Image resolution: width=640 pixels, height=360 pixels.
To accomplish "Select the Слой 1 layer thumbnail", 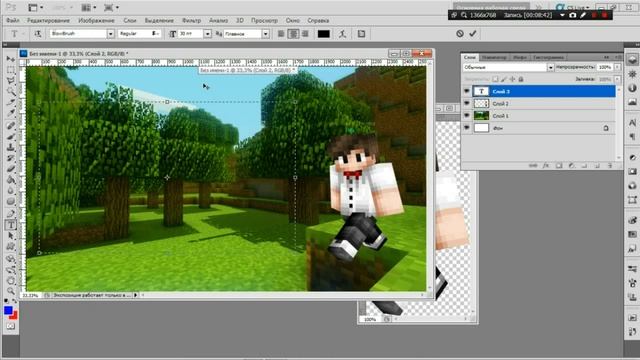I will (481, 116).
